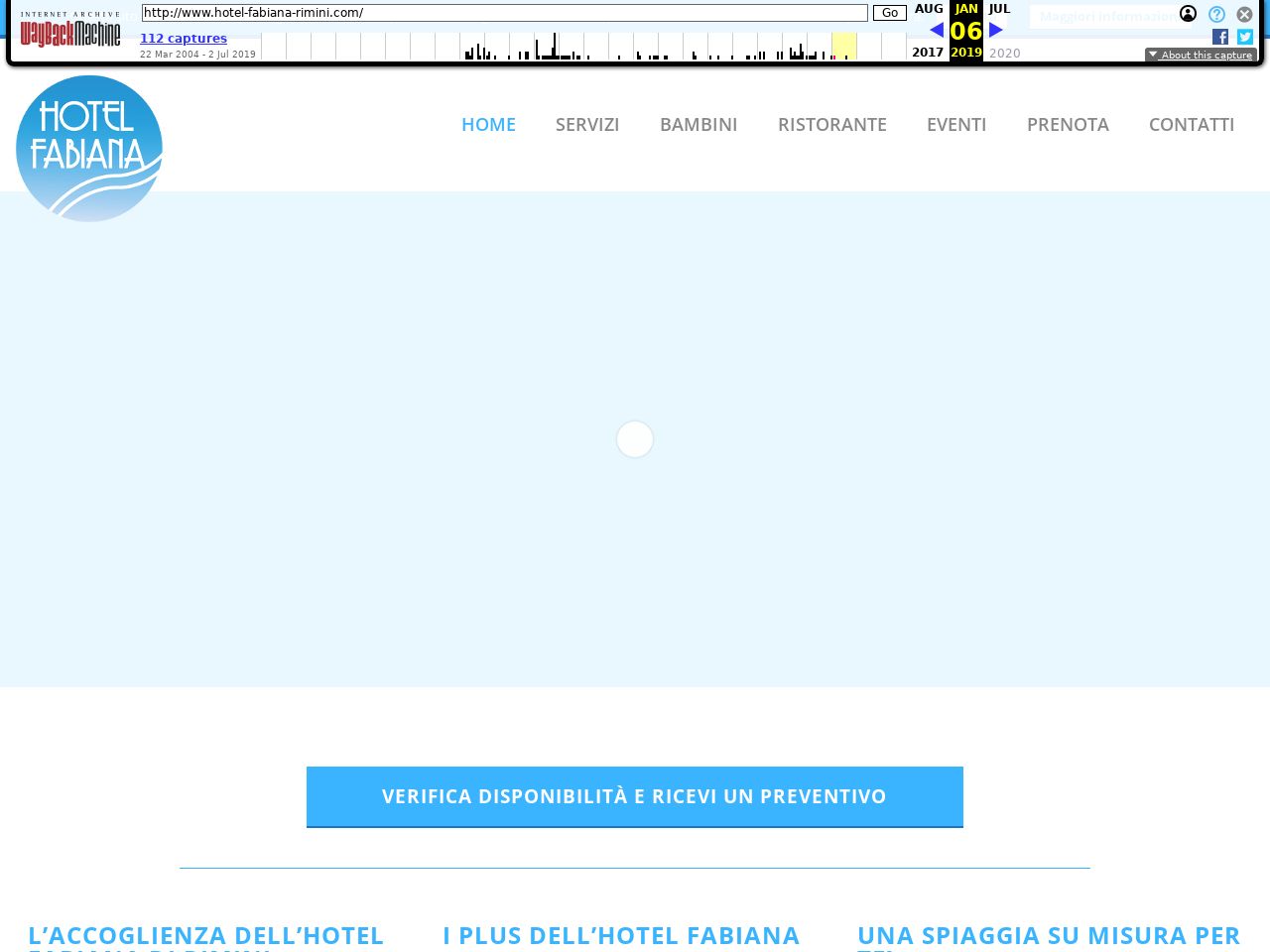The width and height of the screenshot is (1270, 952).
Task: Share capture on Facebook
Action: [1220, 37]
